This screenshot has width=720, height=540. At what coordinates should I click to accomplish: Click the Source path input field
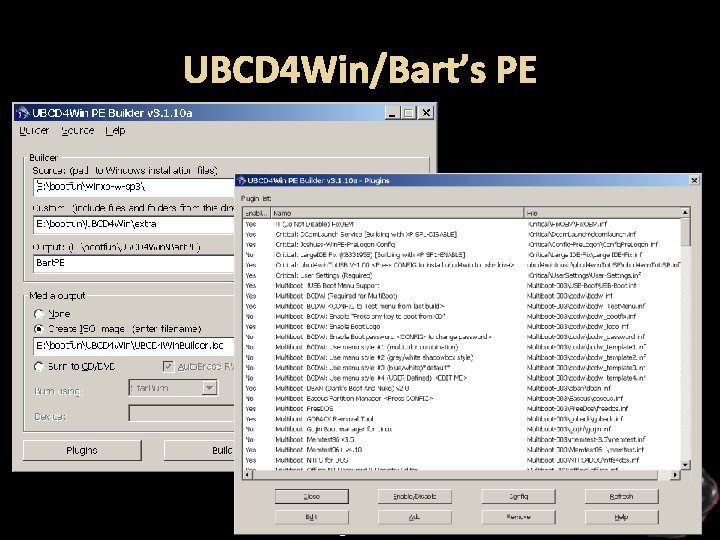[134, 187]
